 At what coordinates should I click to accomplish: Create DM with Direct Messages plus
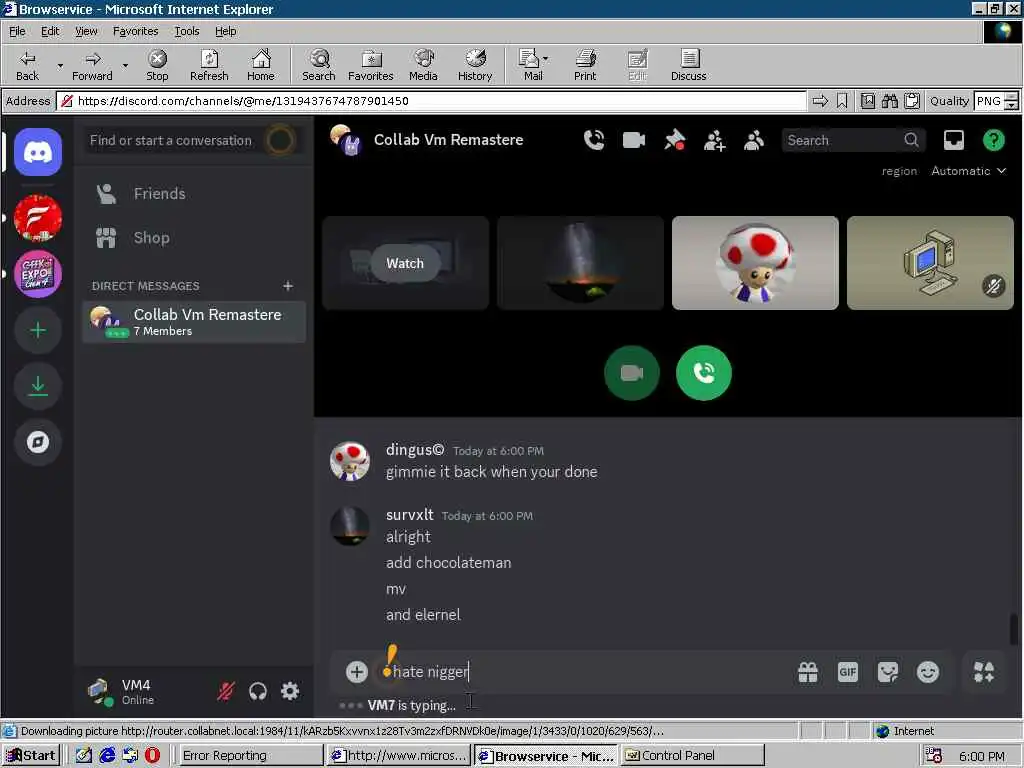coord(288,285)
